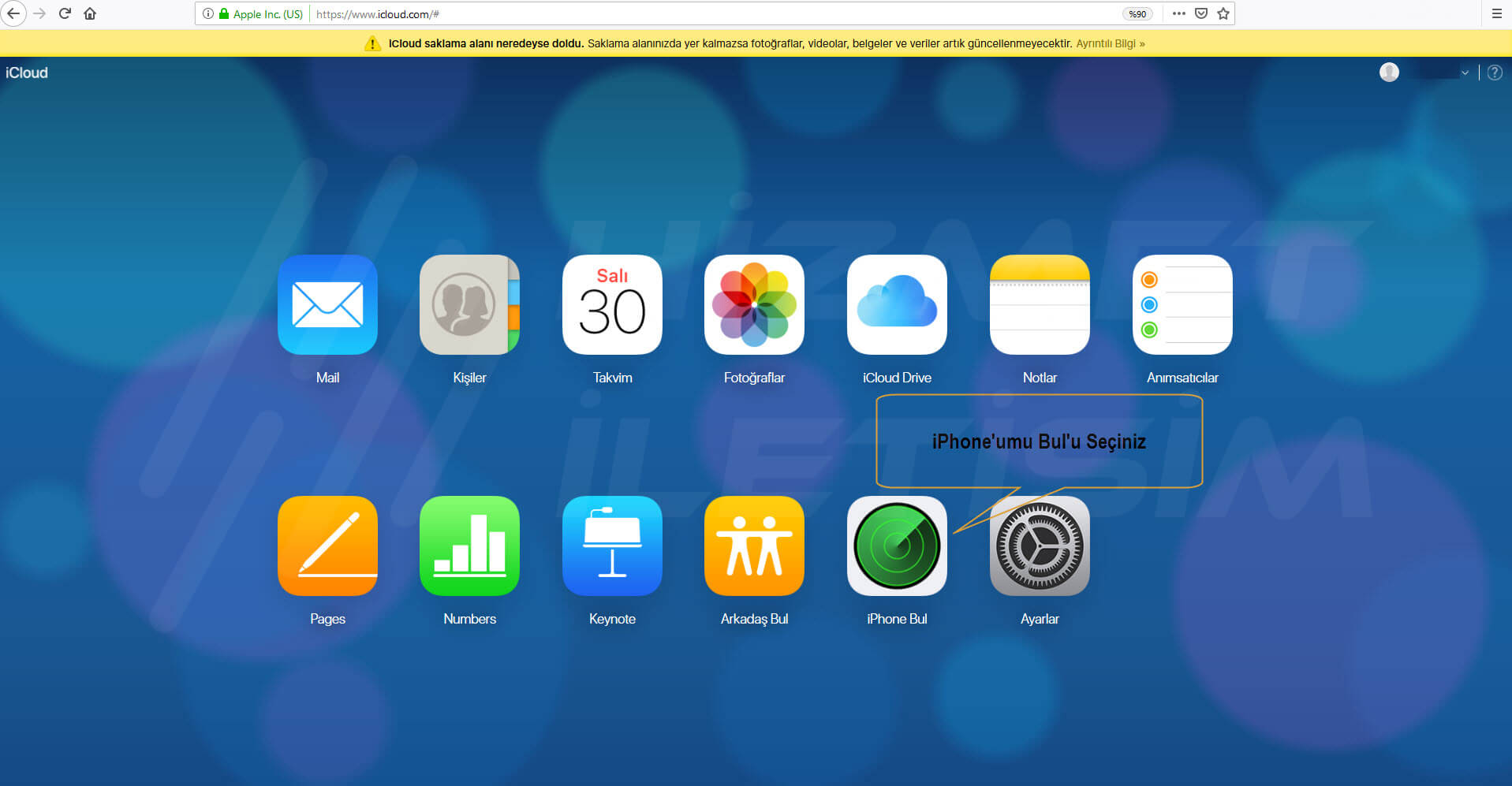1512x786 pixels.
Task: Open the Mail app icon
Action: click(327, 304)
